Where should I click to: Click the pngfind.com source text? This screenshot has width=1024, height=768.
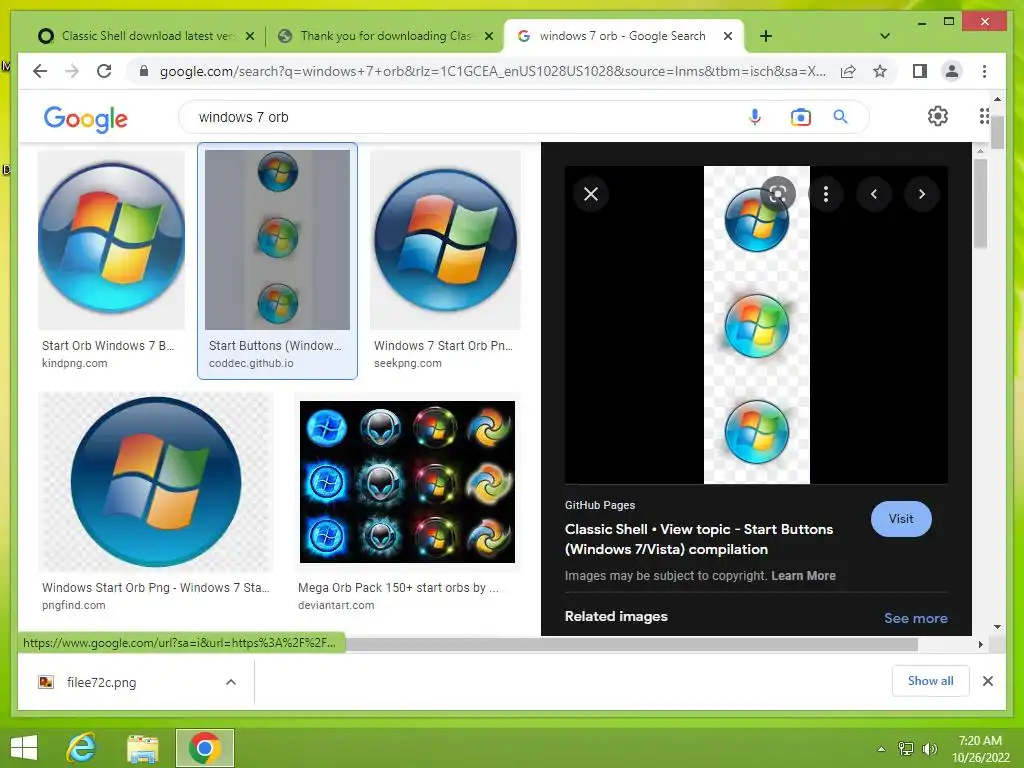click(73, 605)
